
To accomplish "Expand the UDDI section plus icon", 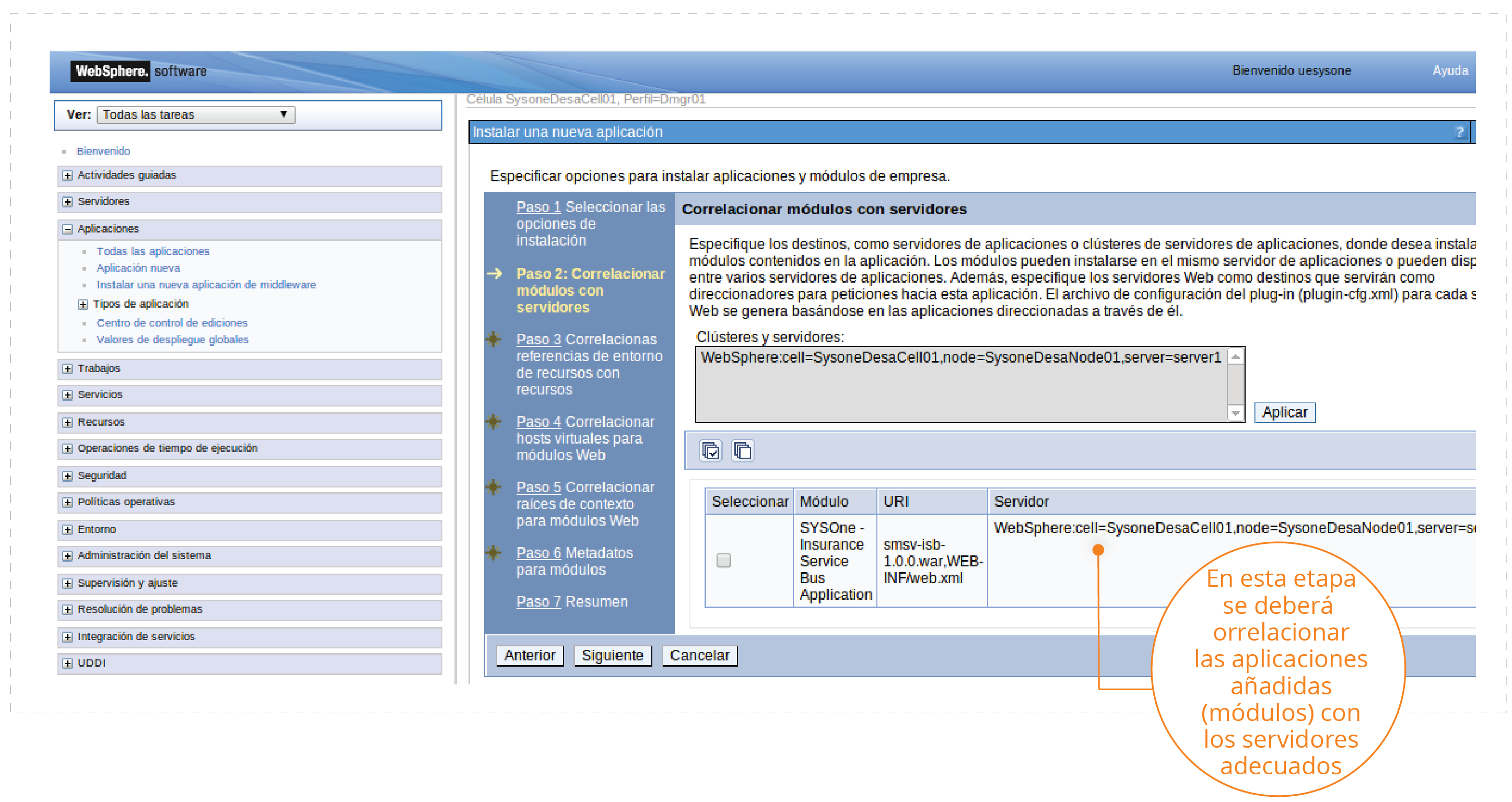I will tap(67, 663).
